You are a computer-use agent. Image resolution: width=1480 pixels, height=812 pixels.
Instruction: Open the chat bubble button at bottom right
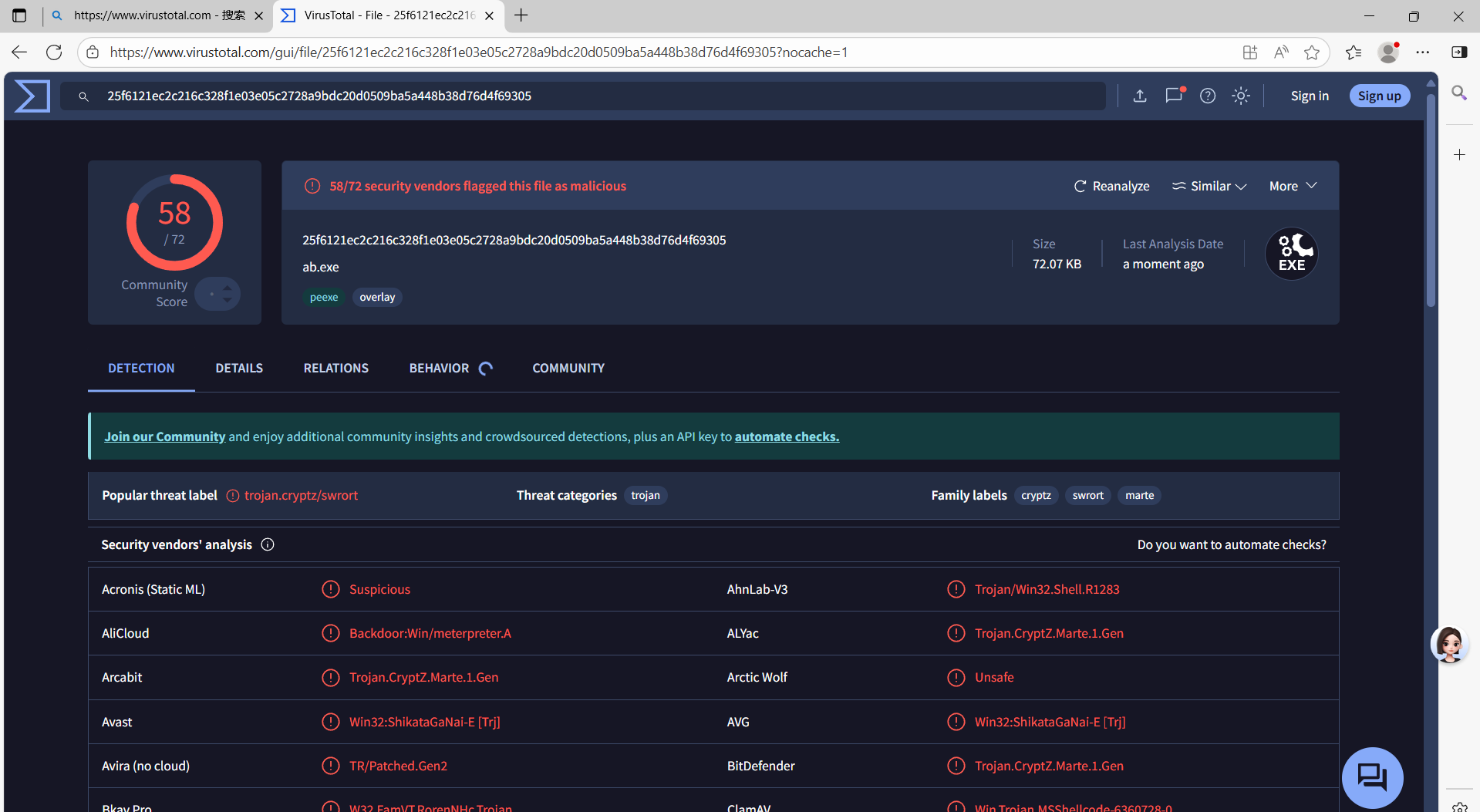point(1373,777)
